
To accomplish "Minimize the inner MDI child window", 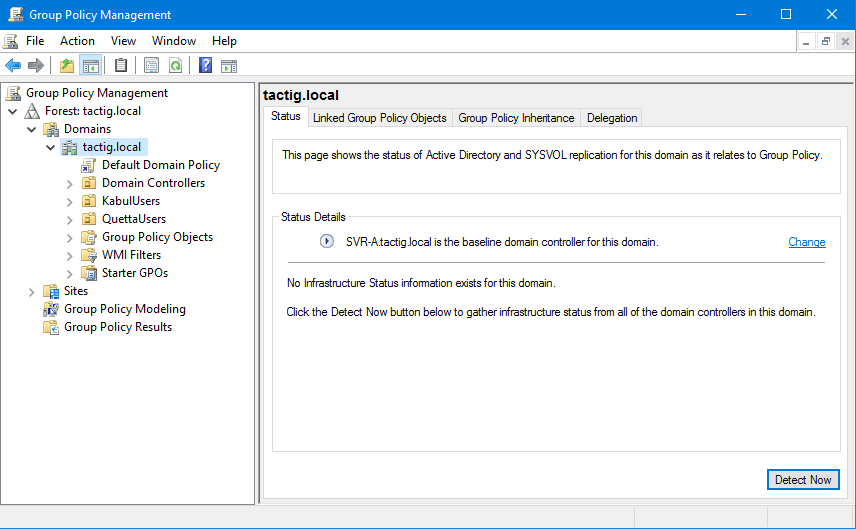I will 806,41.
